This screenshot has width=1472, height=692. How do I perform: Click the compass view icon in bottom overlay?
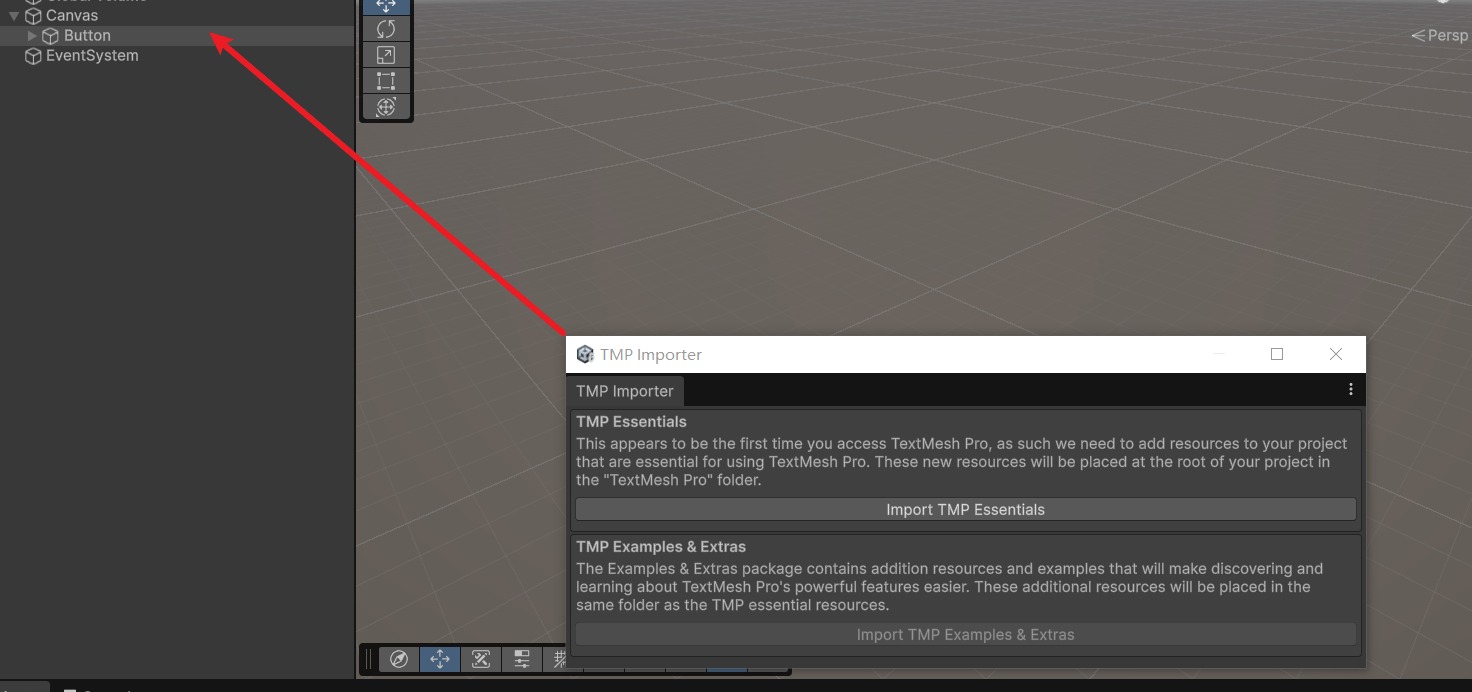pyautogui.click(x=398, y=658)
